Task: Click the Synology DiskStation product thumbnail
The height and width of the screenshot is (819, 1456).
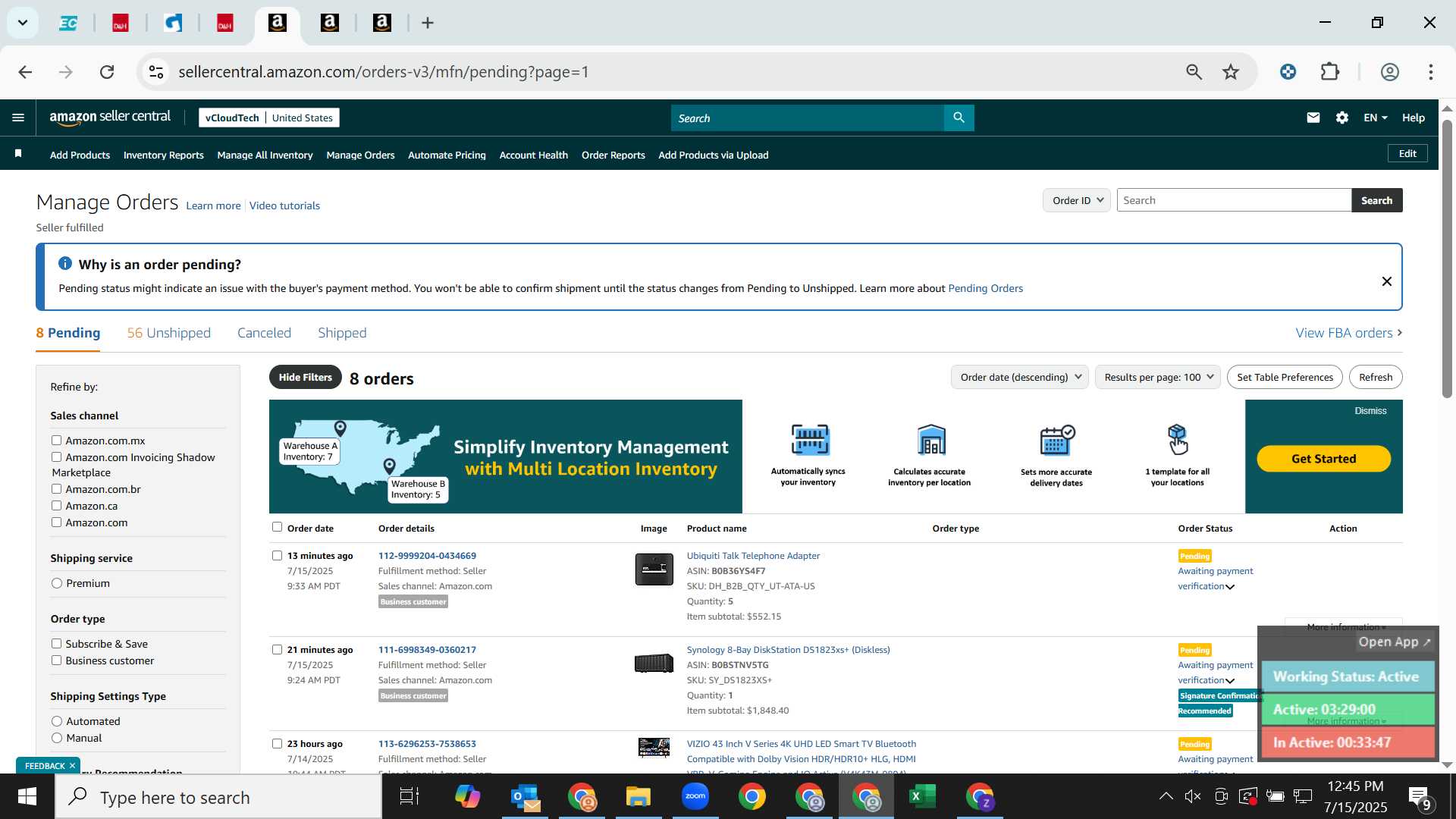Action: pyautogui.click(x=654, y=663)
